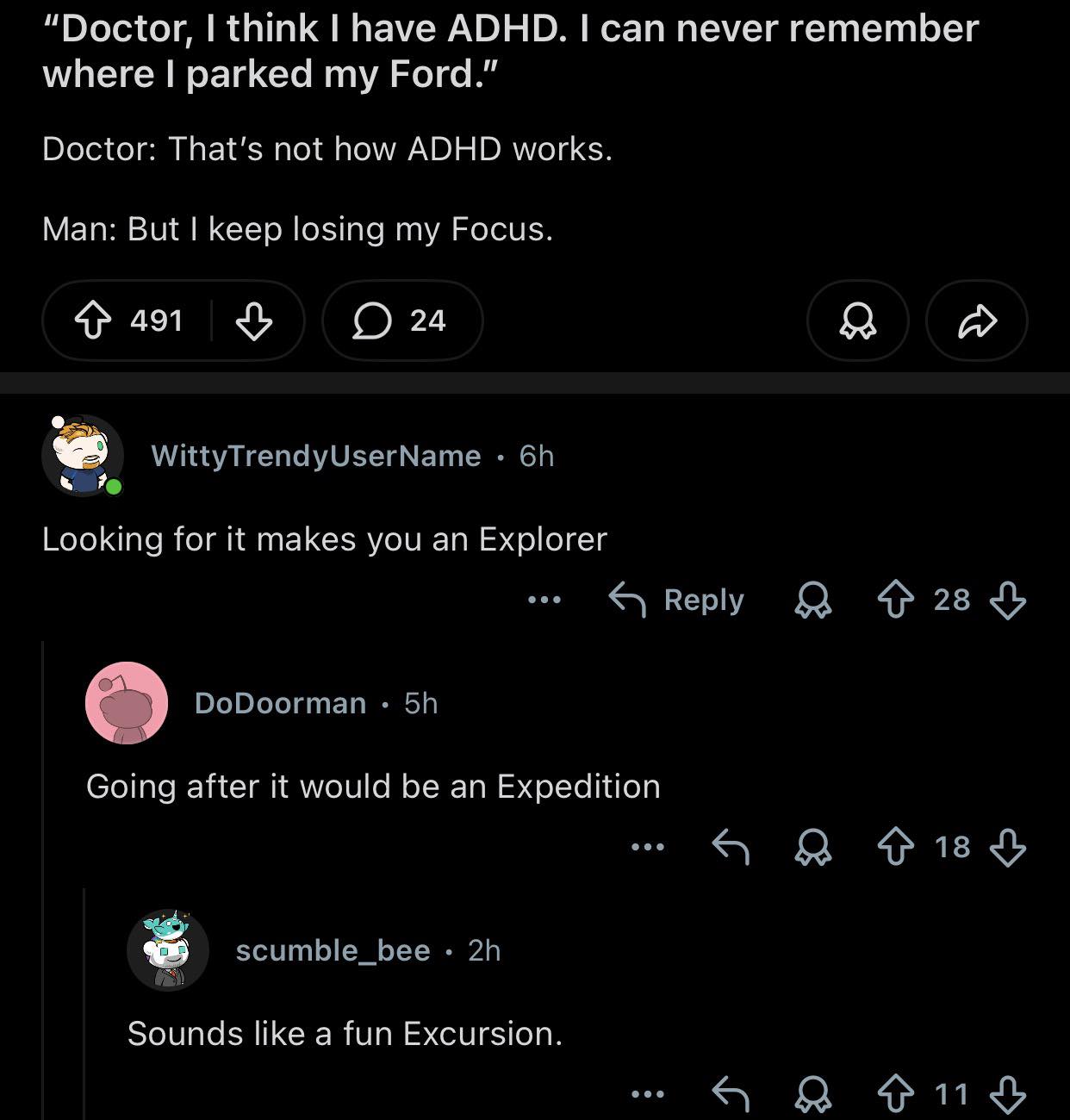This screenshot has width=1070, height=1120.
Task: Downvote the main post
Action: click(254, 321)
